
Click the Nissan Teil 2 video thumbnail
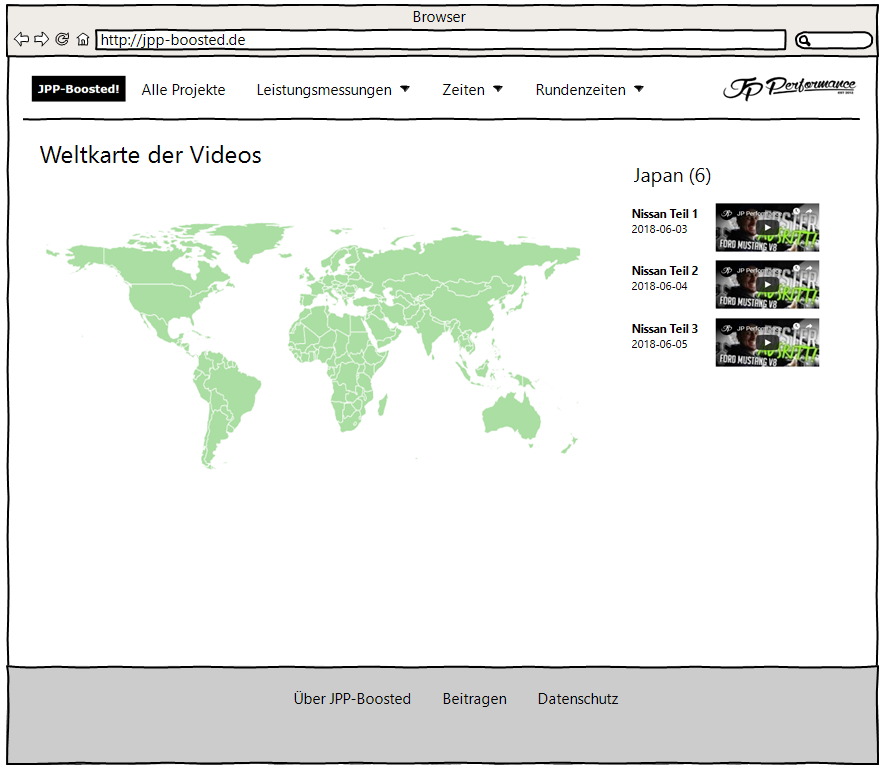coord(767,284)
